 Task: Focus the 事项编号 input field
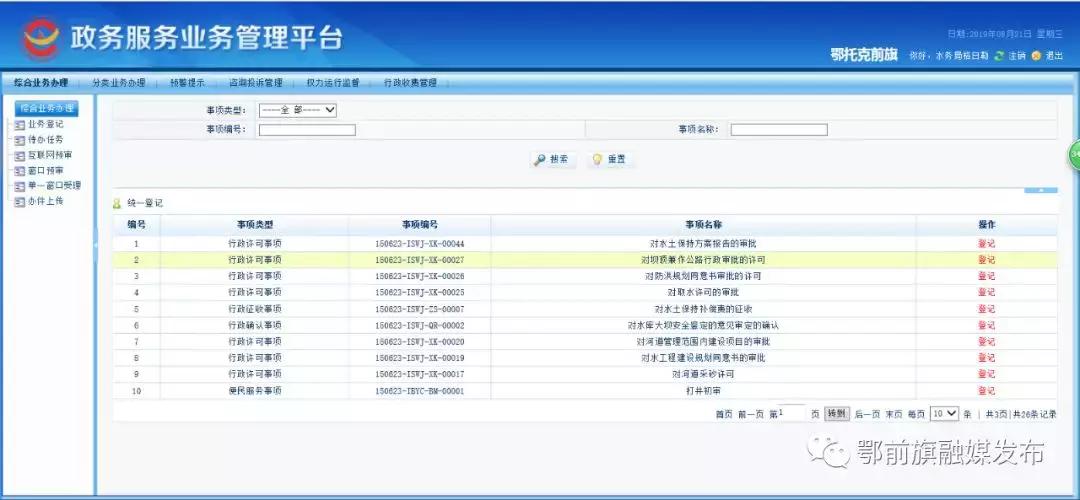coord(307,129)
